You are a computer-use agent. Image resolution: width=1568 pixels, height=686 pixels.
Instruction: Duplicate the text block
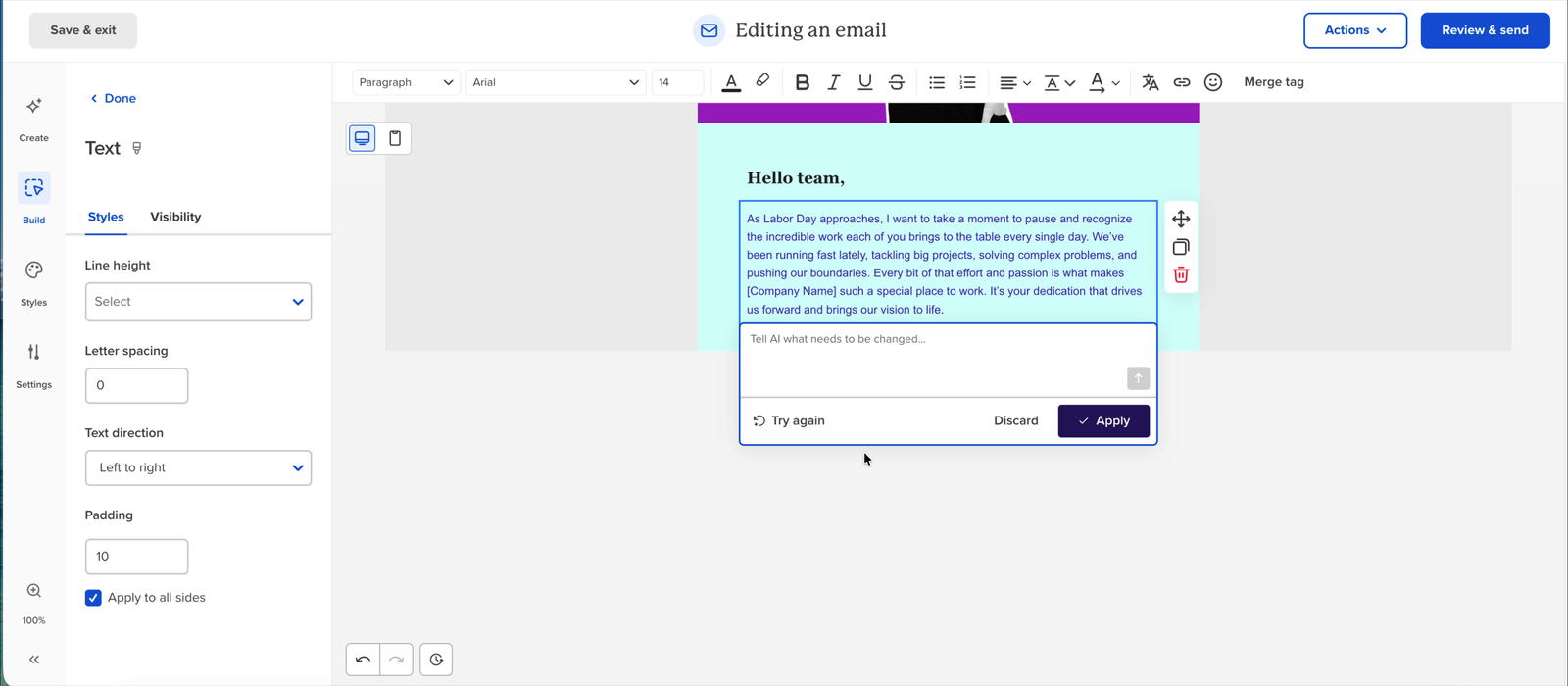(x=1181, y=247)
